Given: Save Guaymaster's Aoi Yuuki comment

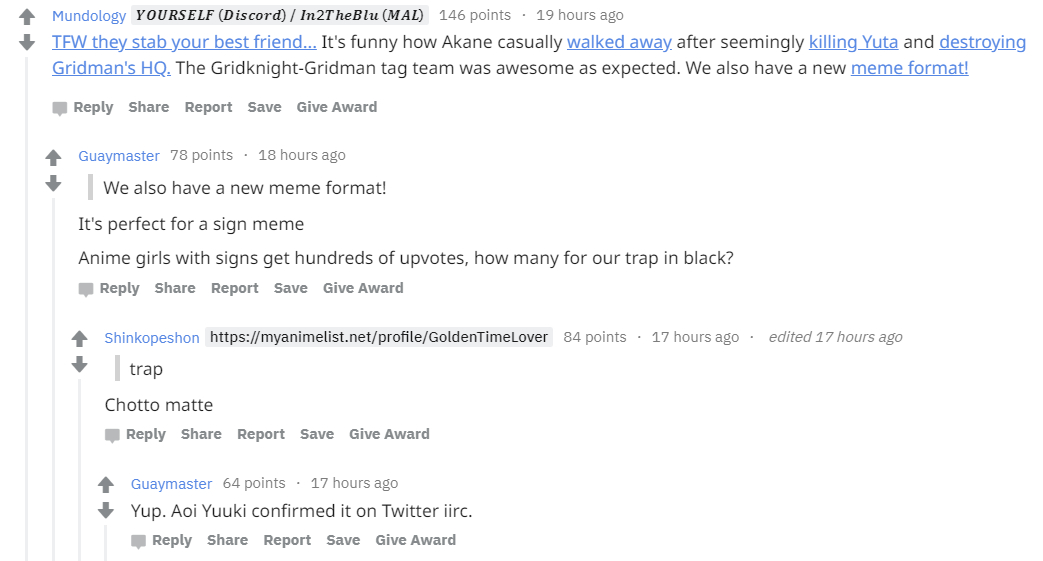Looking at the screenshot, I should pos(343,540).
